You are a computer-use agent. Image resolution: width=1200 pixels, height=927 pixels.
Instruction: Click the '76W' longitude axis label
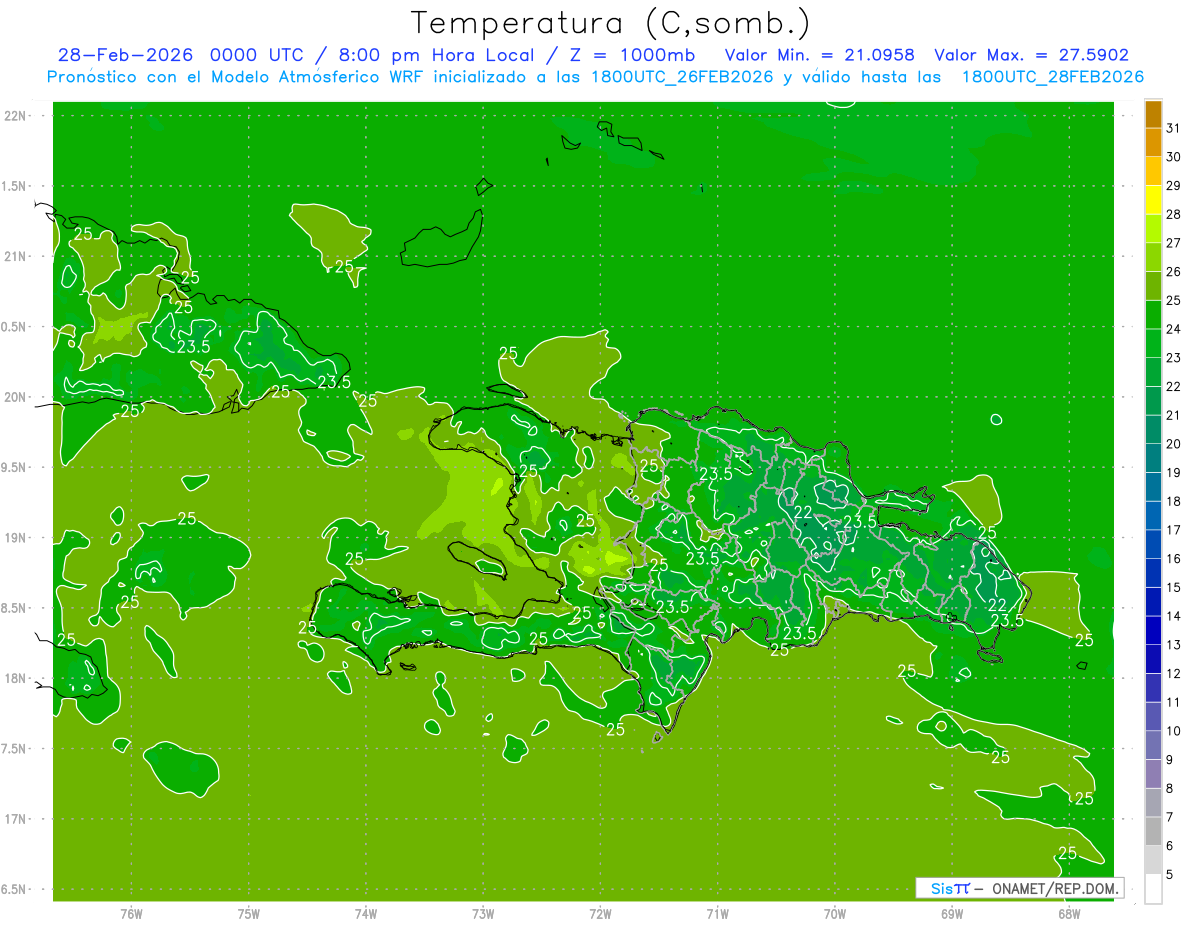[x=131, y=914]
